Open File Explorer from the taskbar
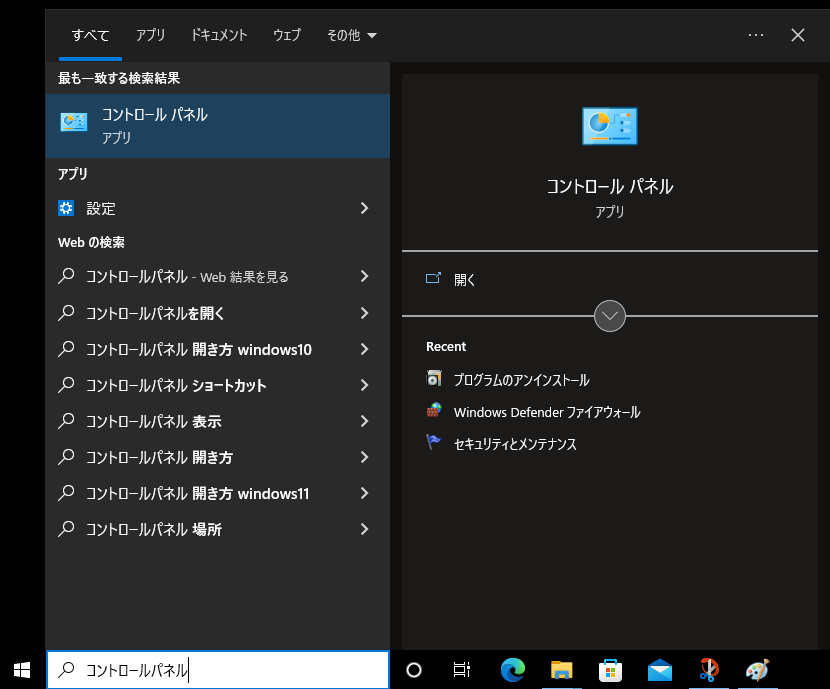This screenshot has width=830, height=689. [x=561, y=671]
